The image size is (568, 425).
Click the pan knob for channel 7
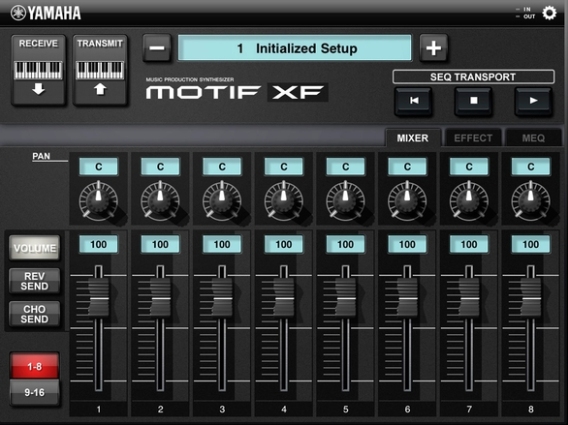tap(469, 201)
